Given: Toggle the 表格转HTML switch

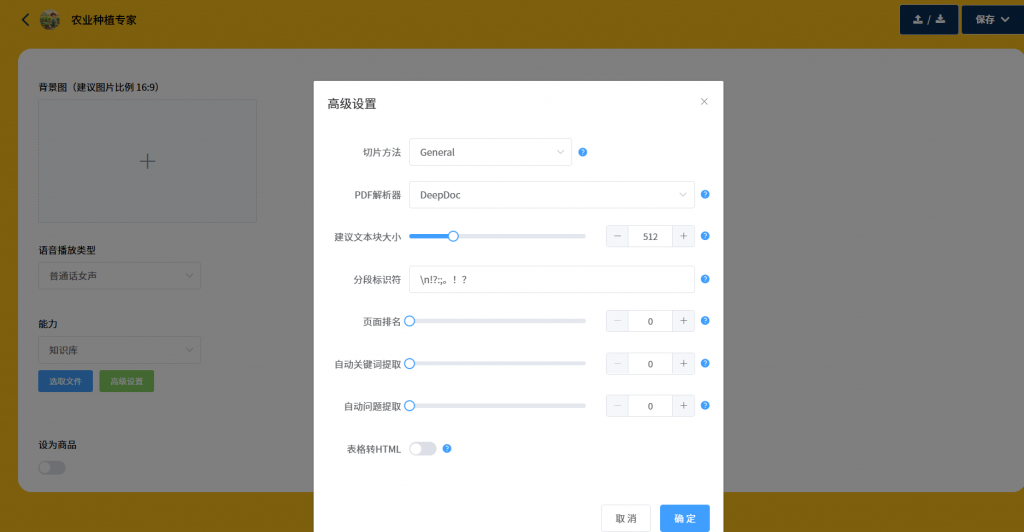Looking at the screenshot, I should pyautogui.click(x=423, y=449).
